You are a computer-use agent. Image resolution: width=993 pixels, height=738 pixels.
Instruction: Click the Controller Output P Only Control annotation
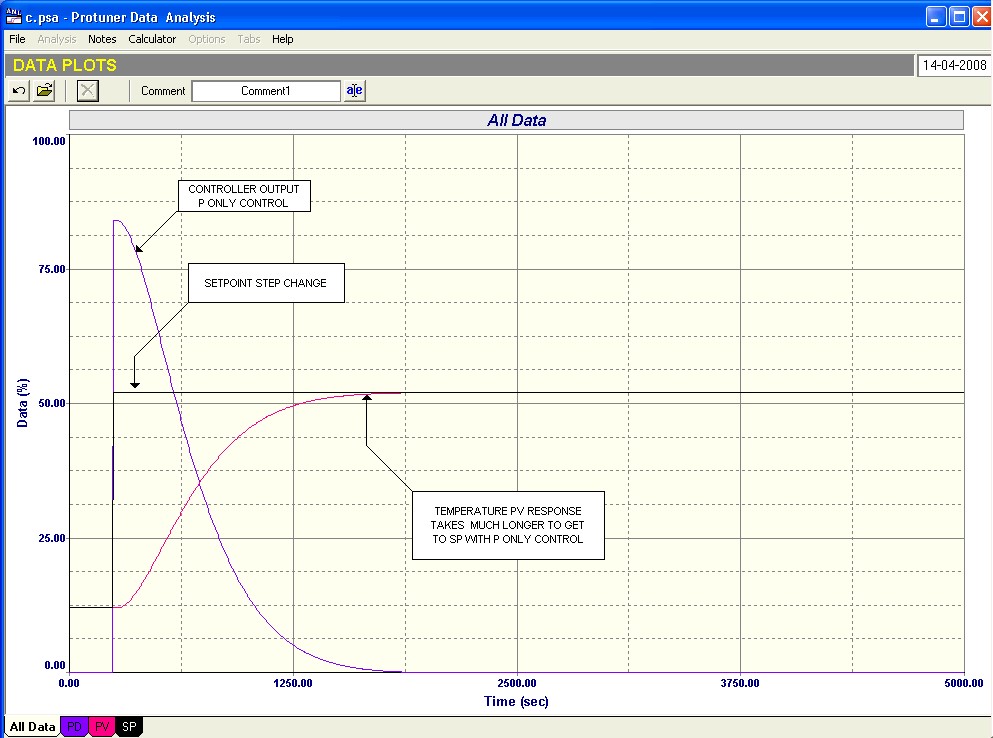tap(244, 196)
